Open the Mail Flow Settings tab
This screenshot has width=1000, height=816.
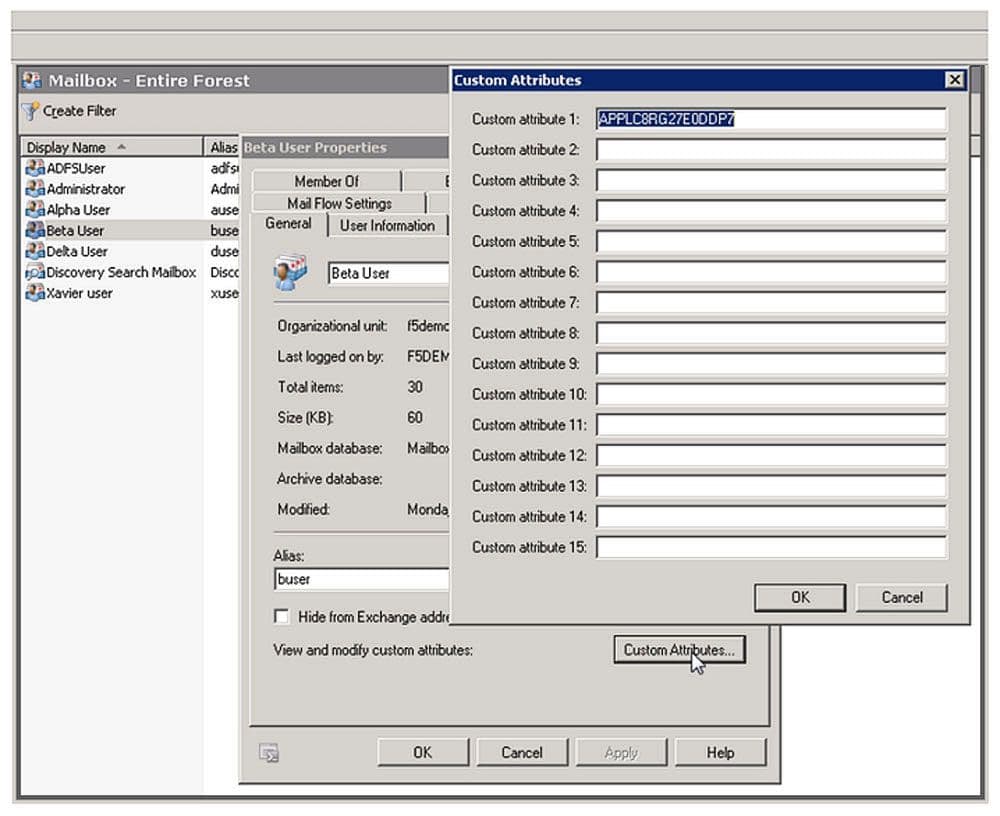click(x=339, y=203)
